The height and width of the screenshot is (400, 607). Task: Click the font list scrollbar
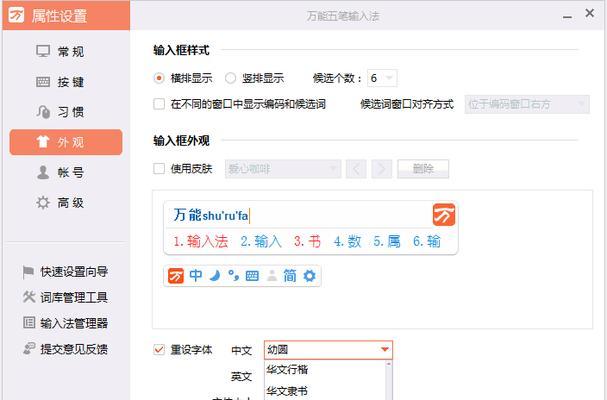pyautogui.click(x=389, y=380)
